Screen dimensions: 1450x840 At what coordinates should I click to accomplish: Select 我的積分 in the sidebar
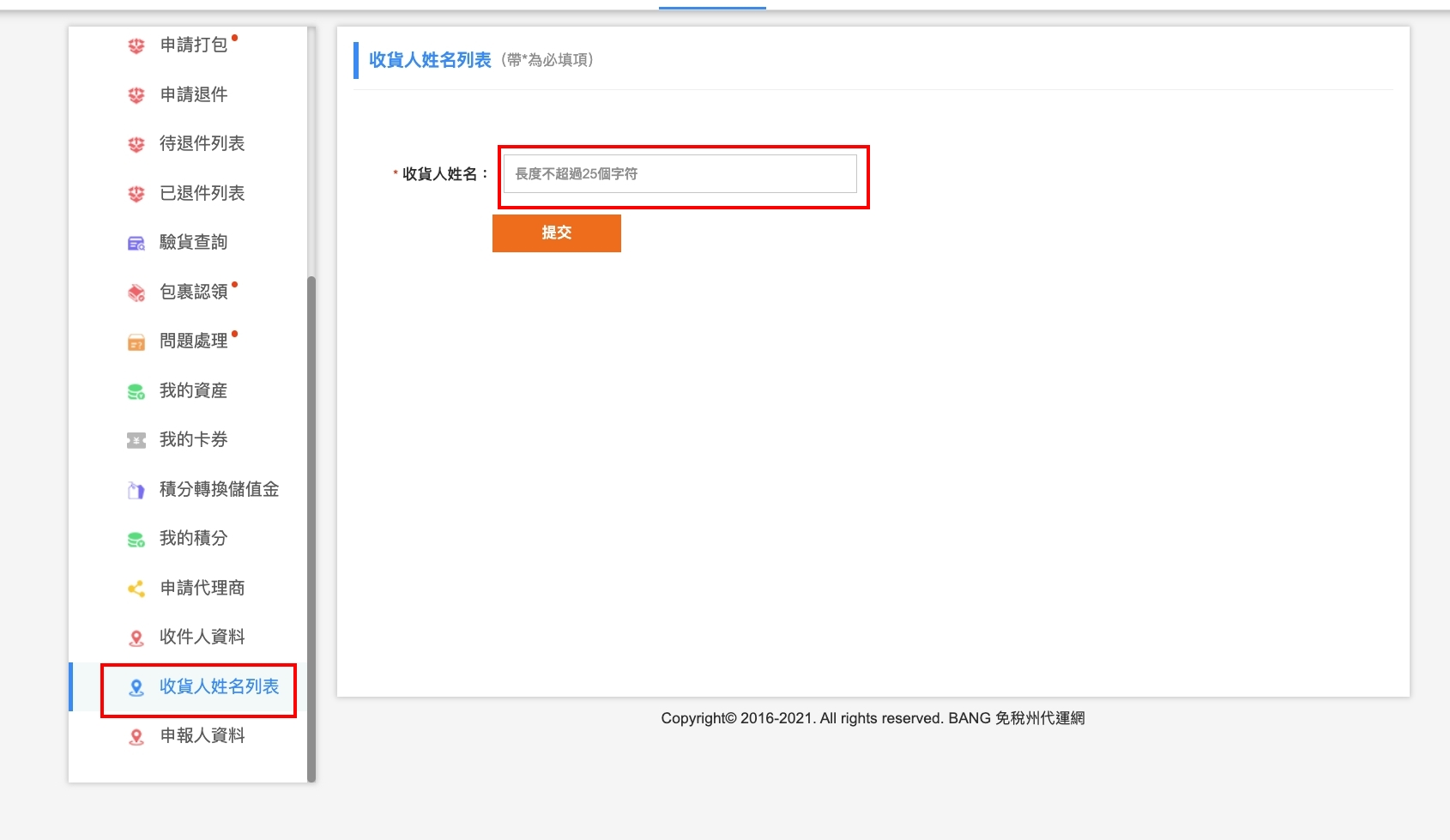click(x=193, y=539)
